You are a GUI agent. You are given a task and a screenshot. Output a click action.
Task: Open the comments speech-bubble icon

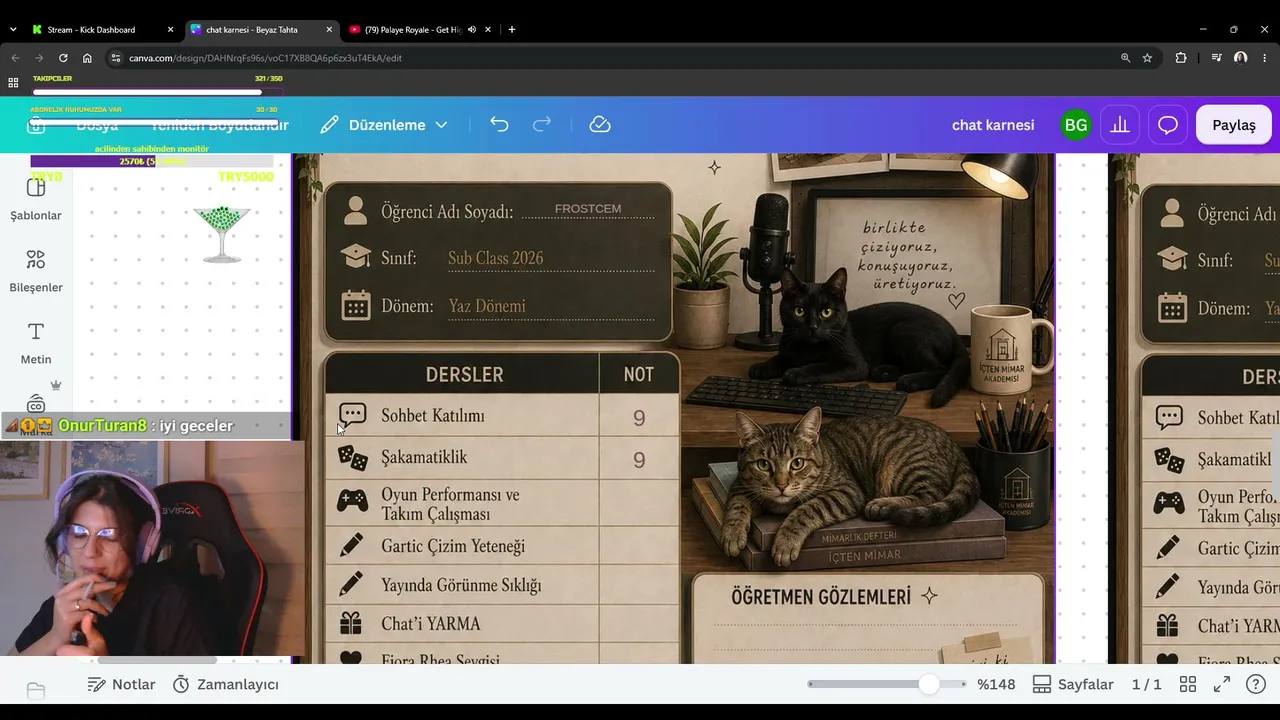[x=1167, y=125]
